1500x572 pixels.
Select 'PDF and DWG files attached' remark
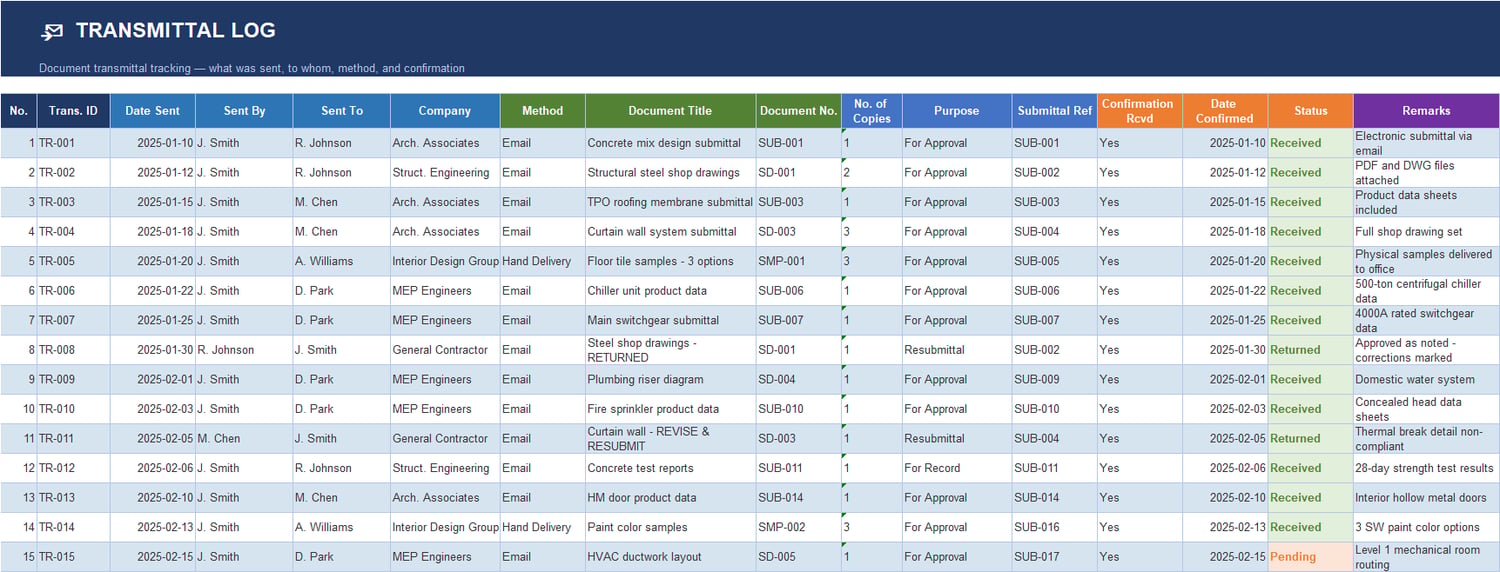1426,173
